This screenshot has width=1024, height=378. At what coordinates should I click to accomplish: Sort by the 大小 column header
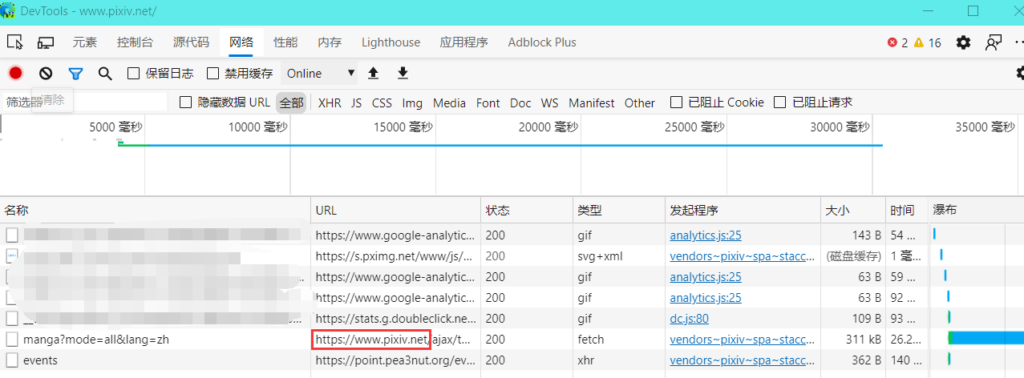click(854, 211)
